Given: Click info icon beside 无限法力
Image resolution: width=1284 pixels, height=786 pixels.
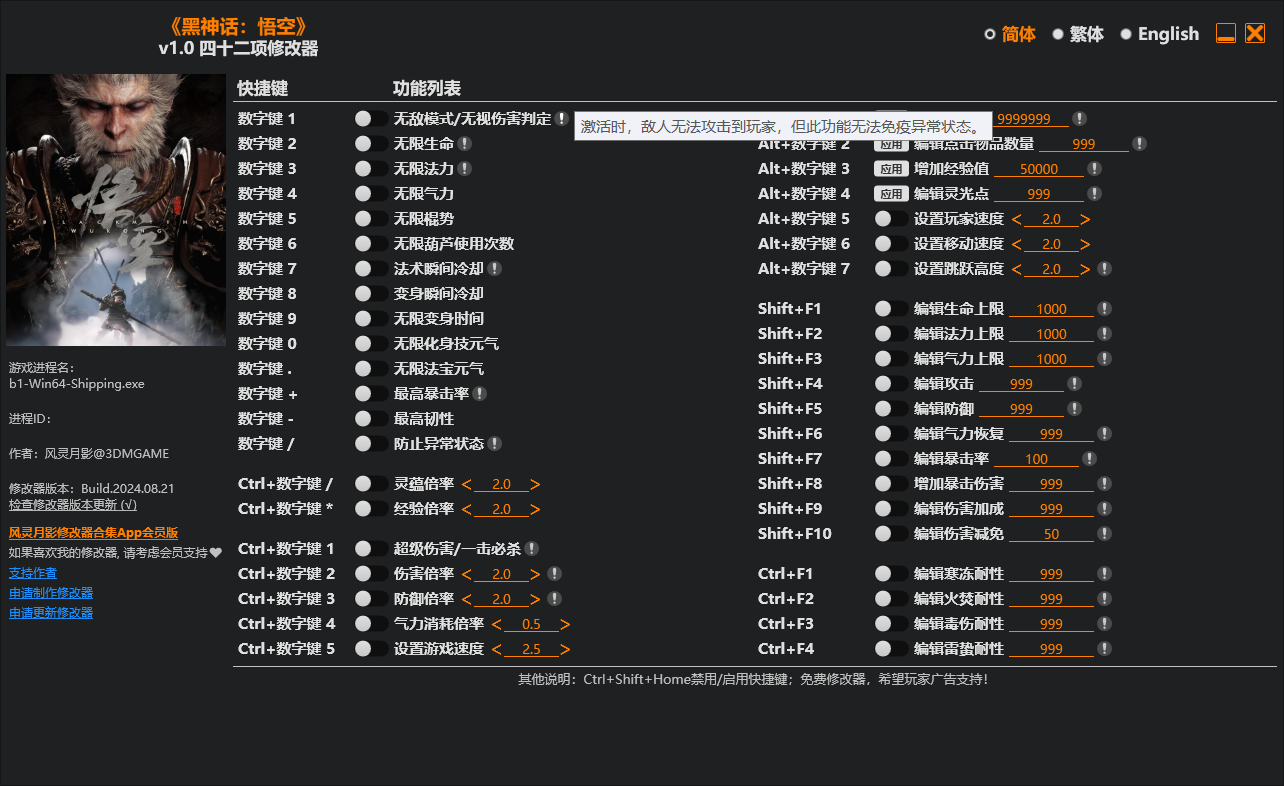Looking at the screenshot, I should [x=465, y=168].
